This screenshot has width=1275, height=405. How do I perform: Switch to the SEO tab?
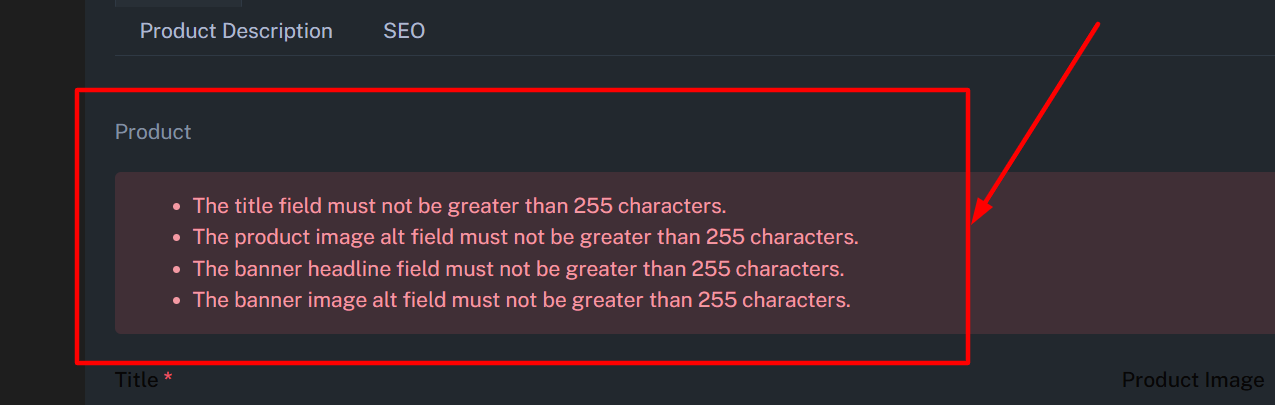coord(404,31)
